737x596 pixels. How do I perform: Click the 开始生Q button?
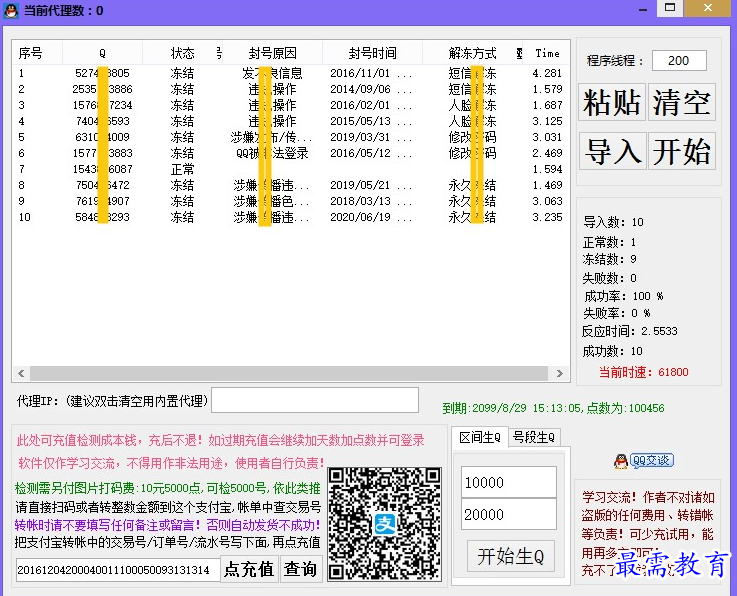click(511, 556)
